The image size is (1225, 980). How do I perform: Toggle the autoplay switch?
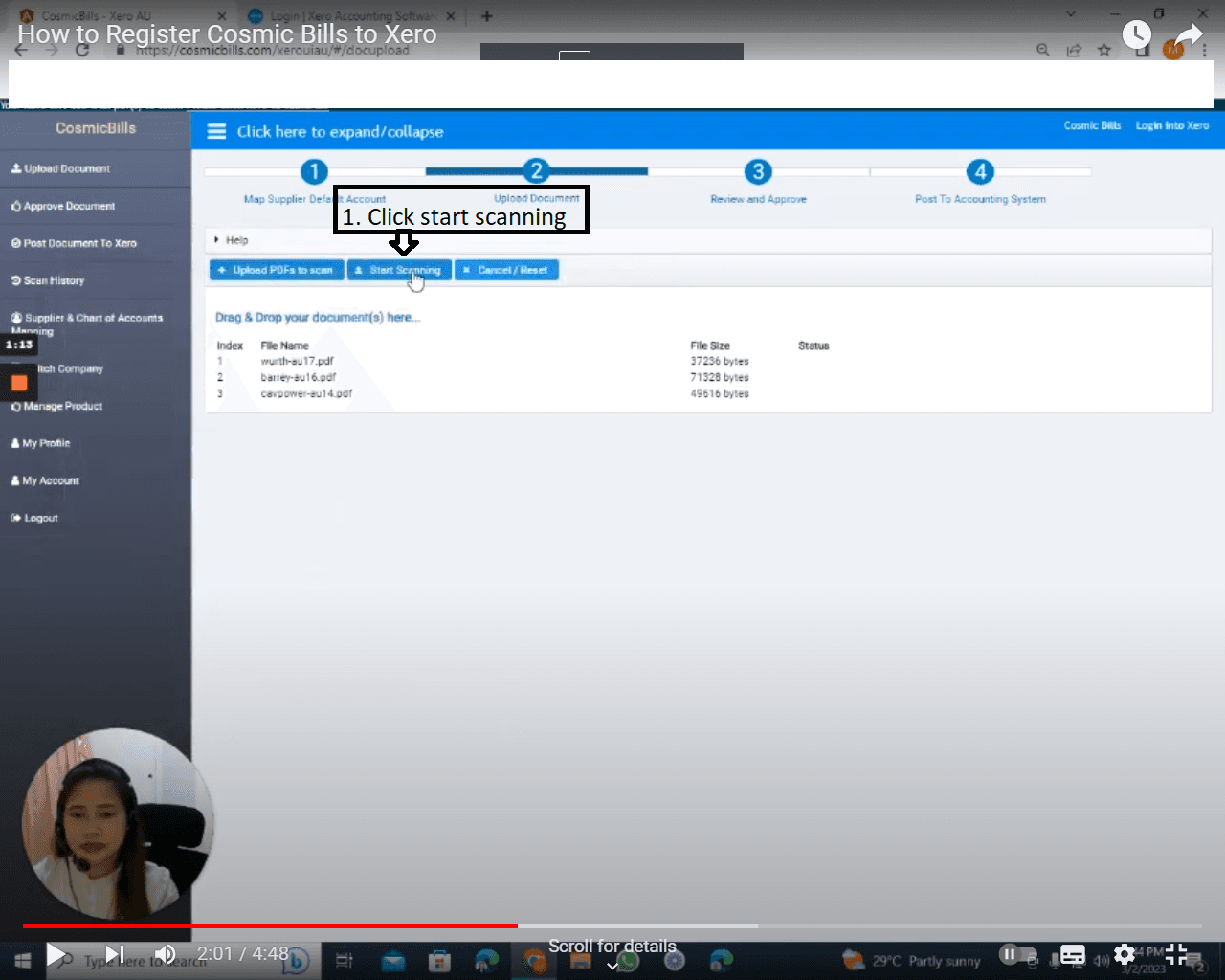[1017, 954]
